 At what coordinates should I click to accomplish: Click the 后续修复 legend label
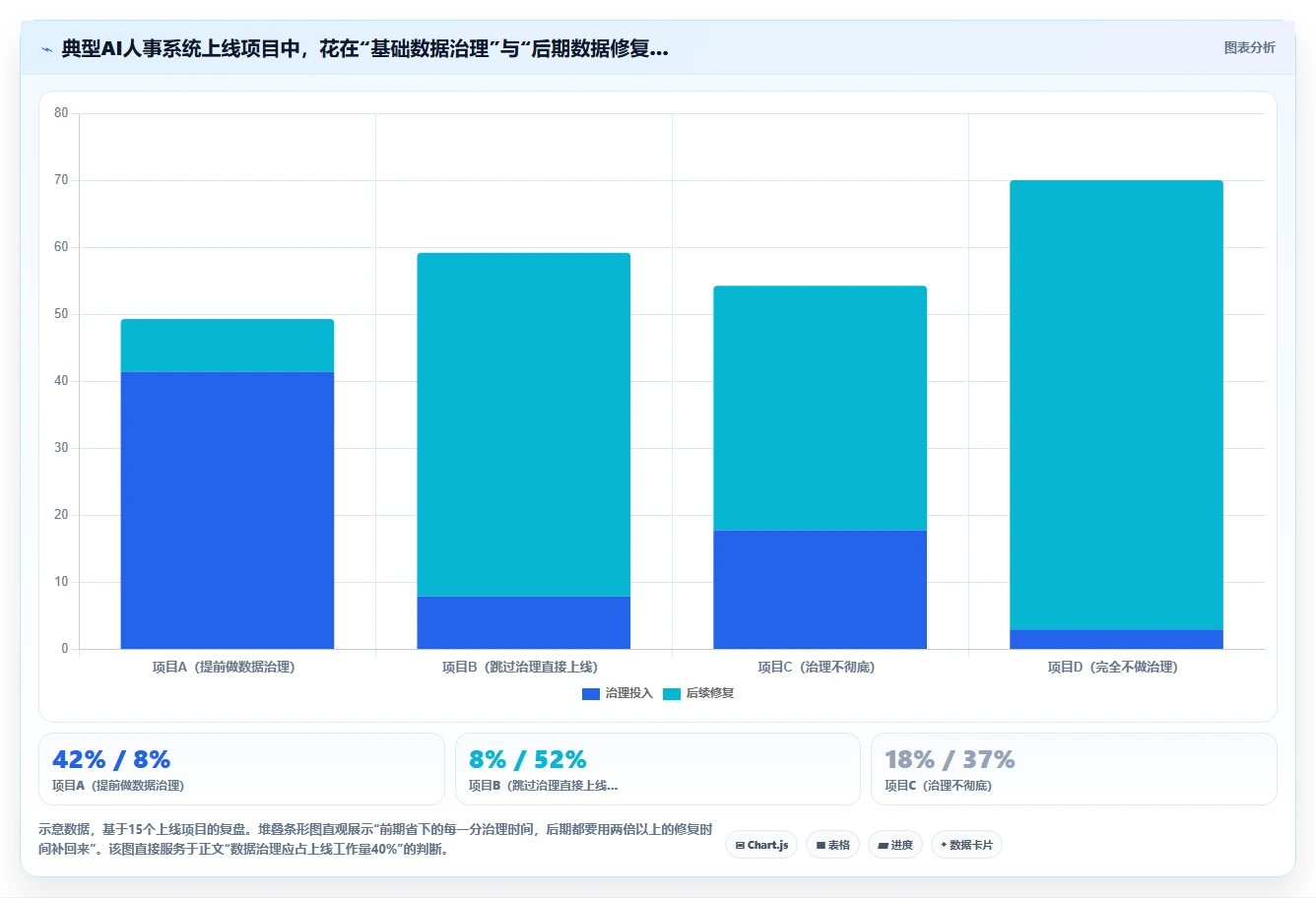click(710, 693)
